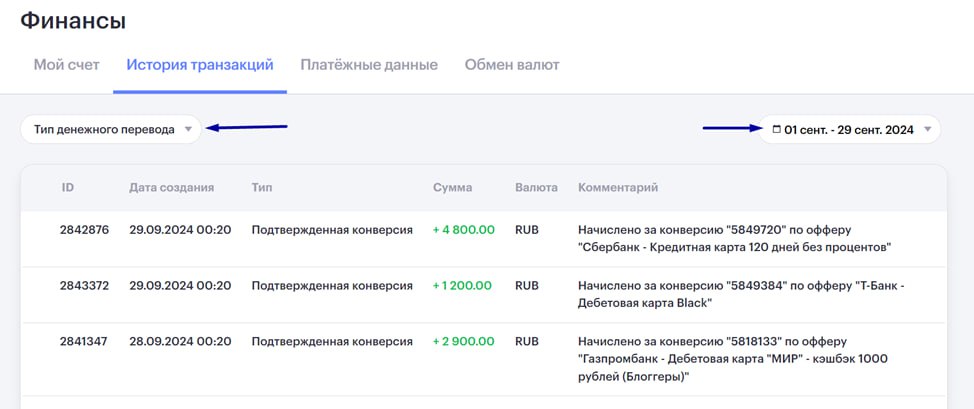Screen dimensions: 974x409
Task: Select transaction row with ID 2843372
Action: (x=484, y=295)
